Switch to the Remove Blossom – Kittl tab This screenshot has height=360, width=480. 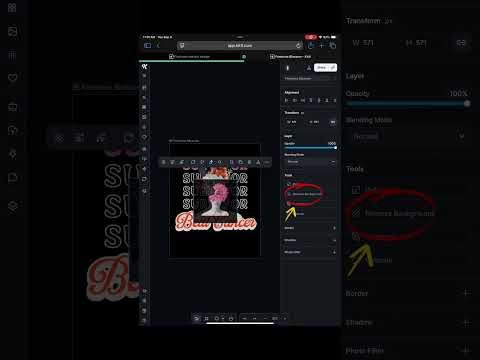point(291,57)
